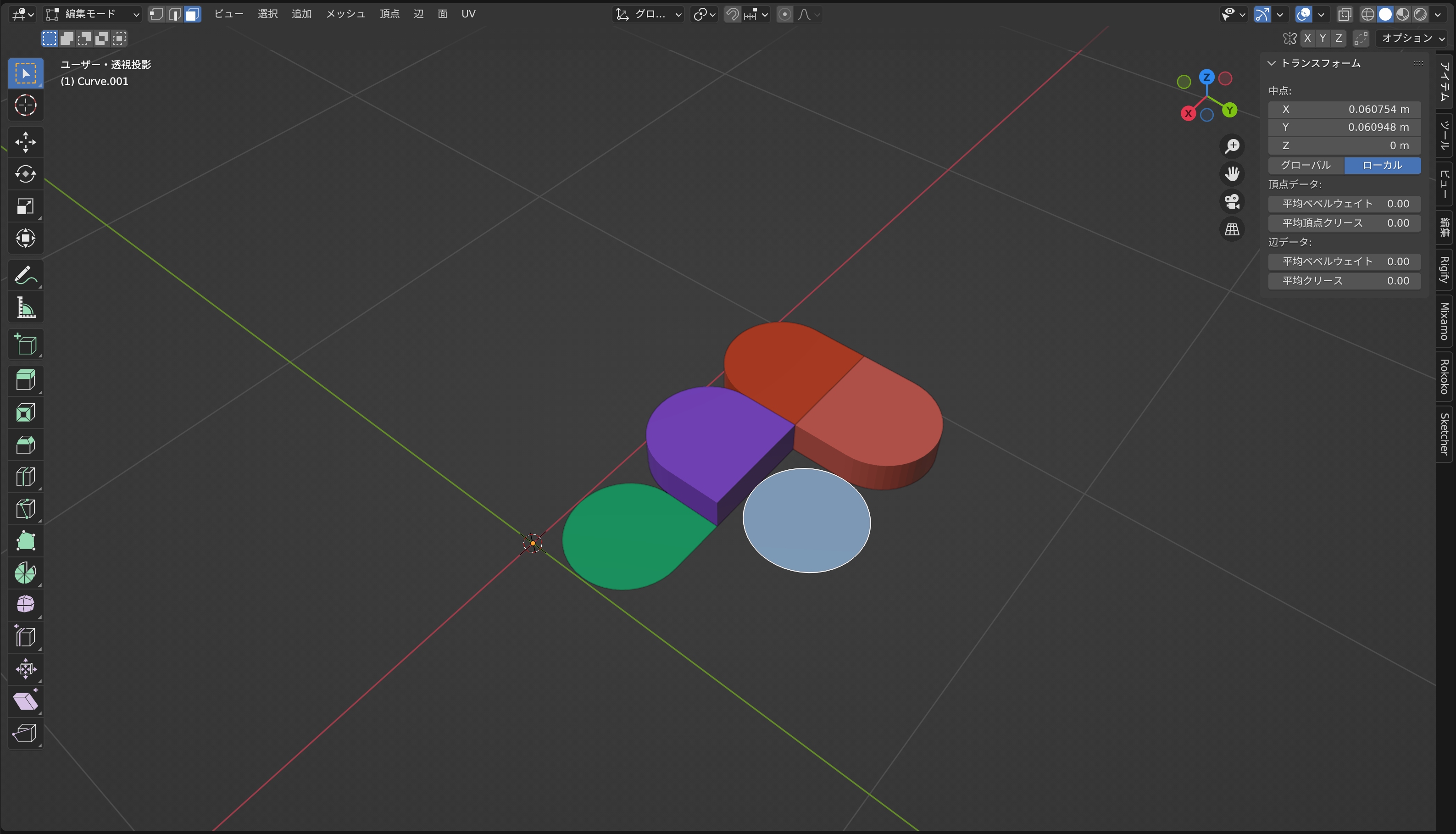Select the Scale tool
This screenshot has height=834, width=1456.
[x=25, y=206]
